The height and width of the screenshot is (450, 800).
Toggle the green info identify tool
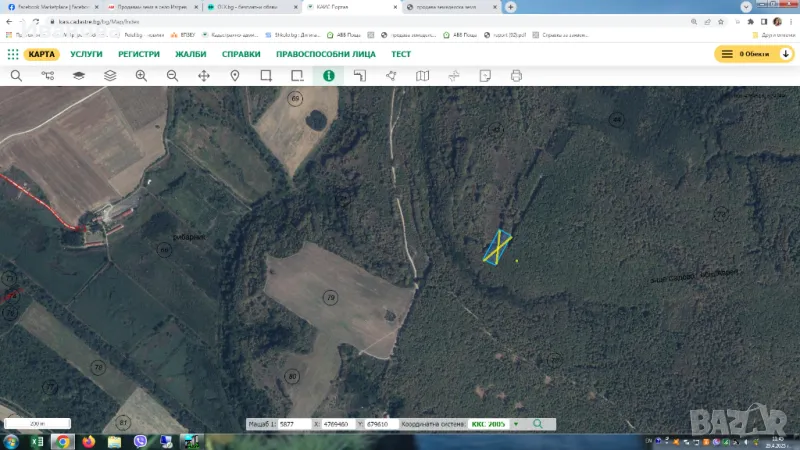pos(328,76)
